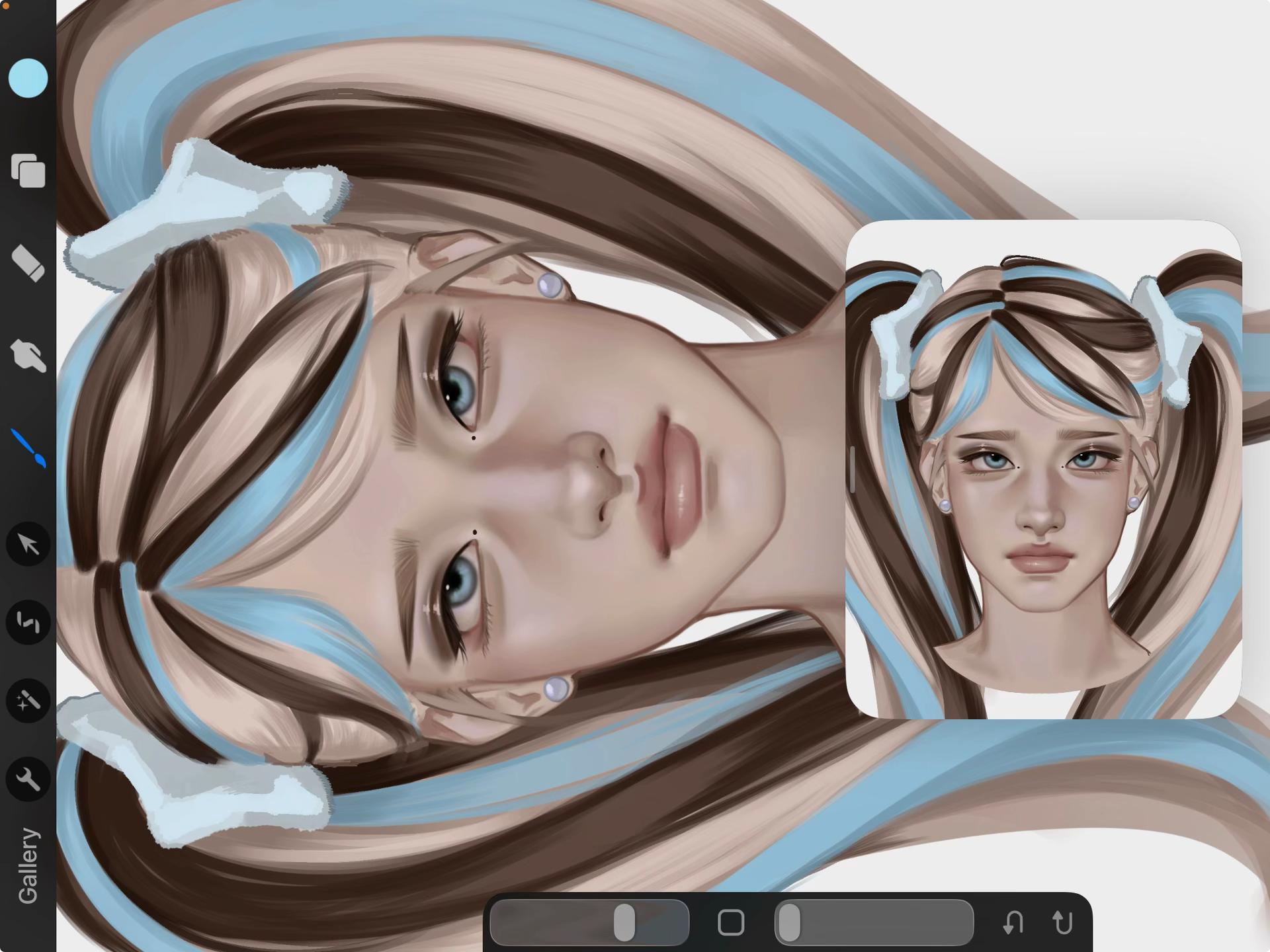Redo the last undone stroke
The width and height of the screenshot is (1270, 952).
click(1063, 922)
